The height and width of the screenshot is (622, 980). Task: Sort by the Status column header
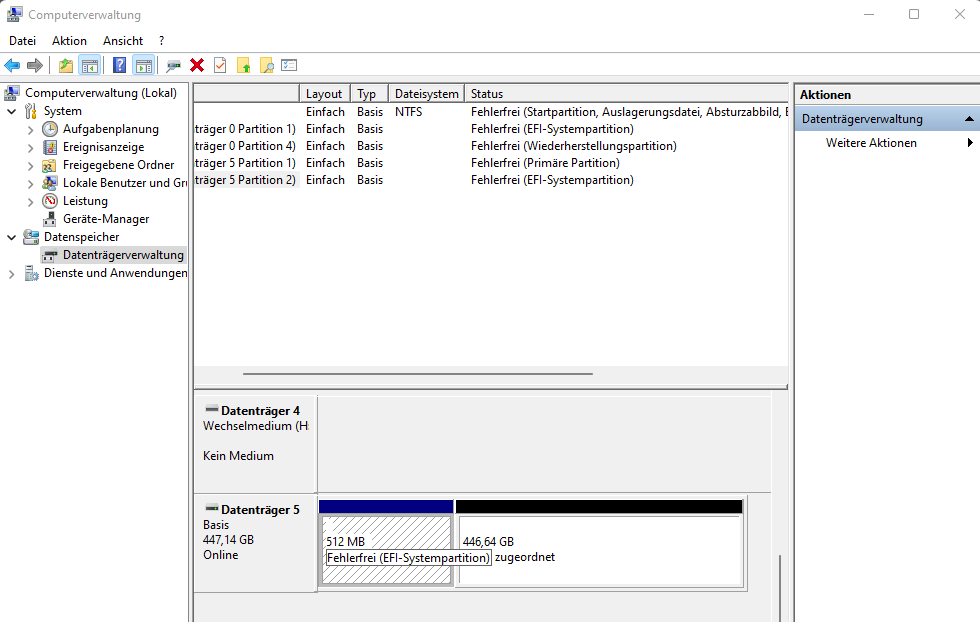pyautogui.click(x=626, y=94)
